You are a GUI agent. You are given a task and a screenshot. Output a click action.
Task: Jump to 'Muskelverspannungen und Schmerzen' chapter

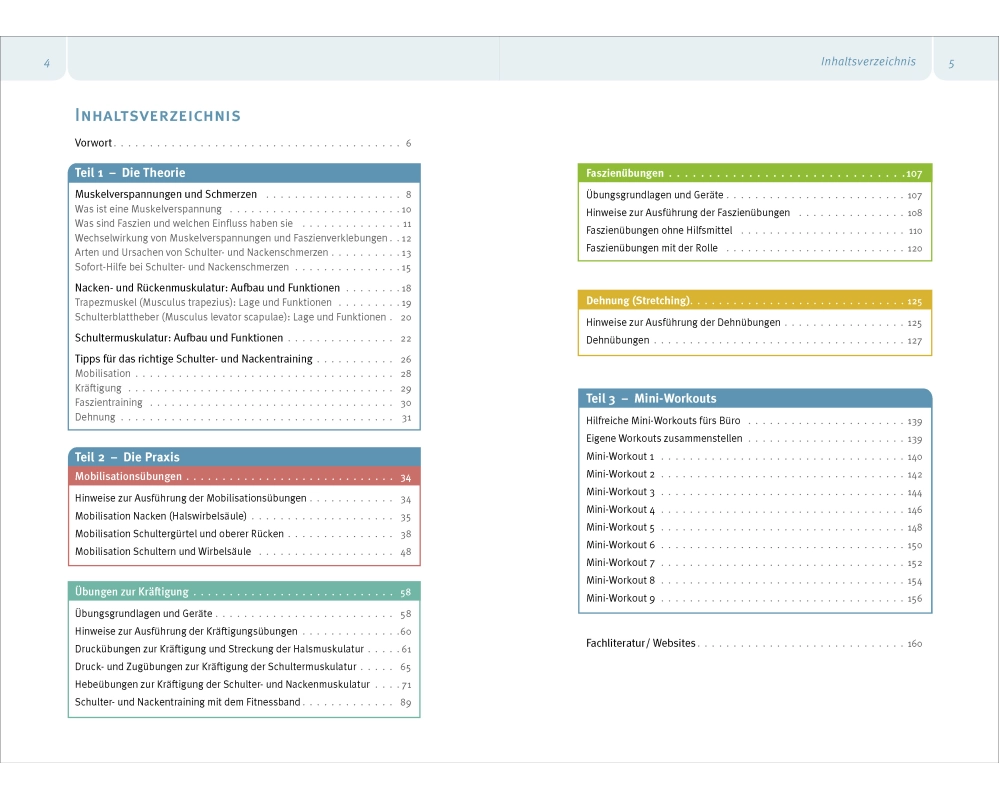coord(166,194)
